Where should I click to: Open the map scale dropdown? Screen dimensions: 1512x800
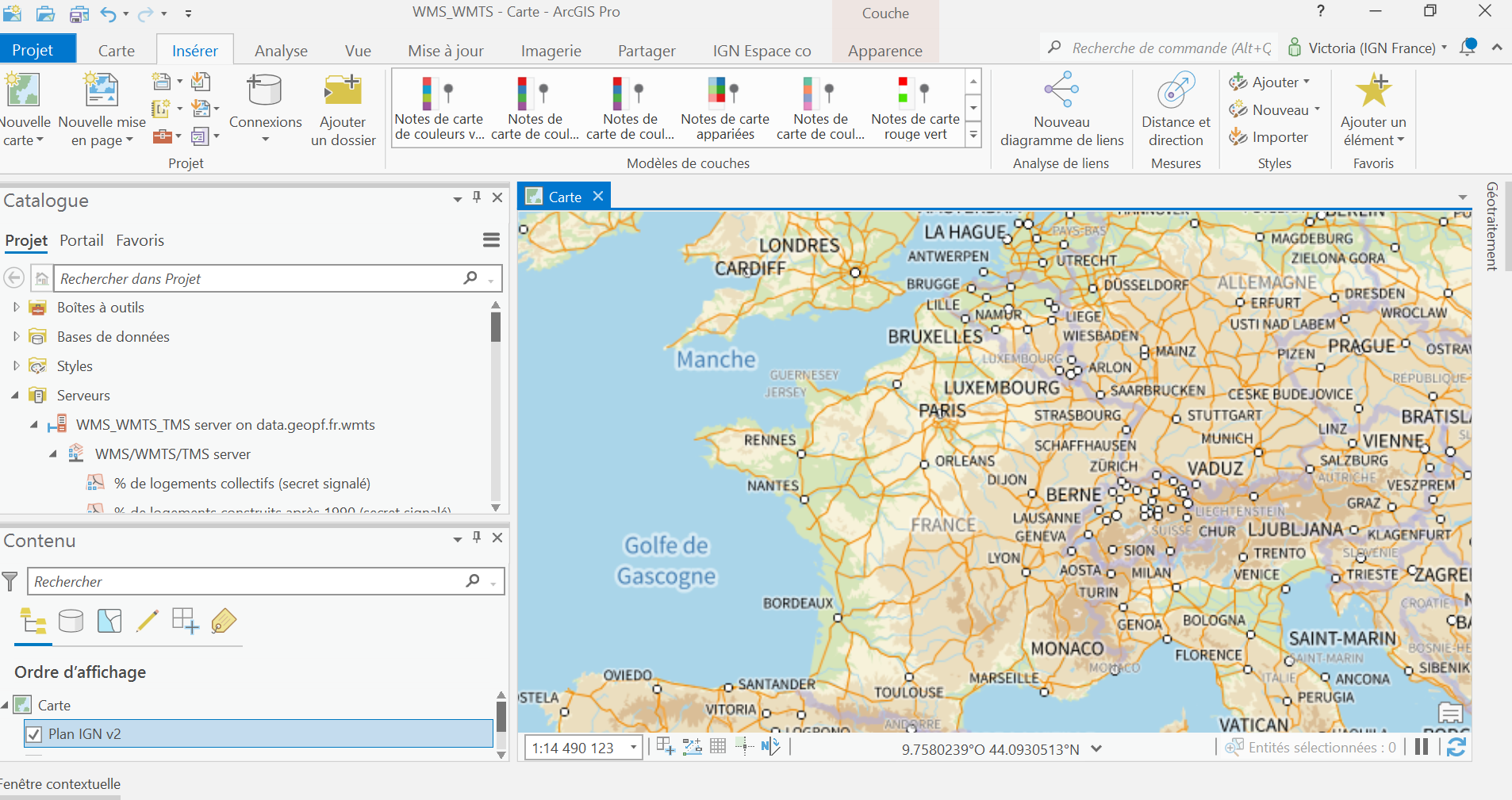pos(634,748)
